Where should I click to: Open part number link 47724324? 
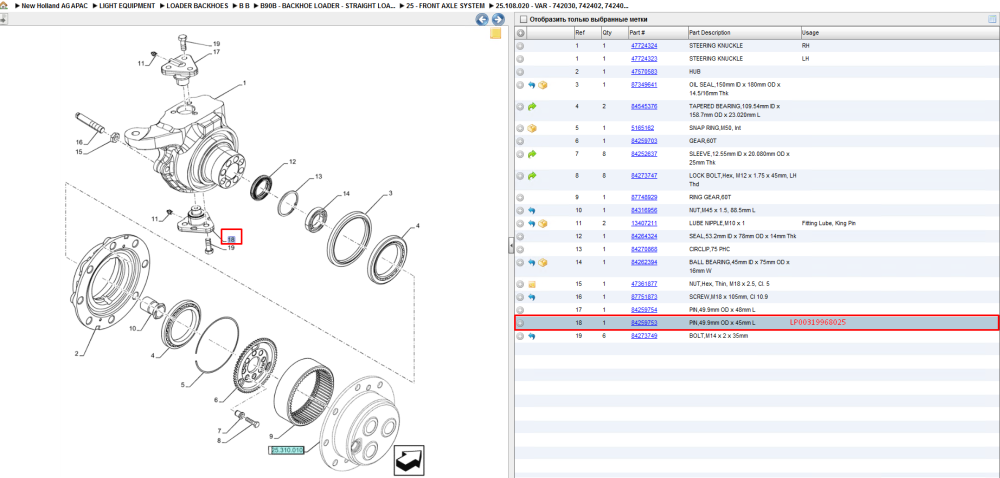tap(643, 46)
